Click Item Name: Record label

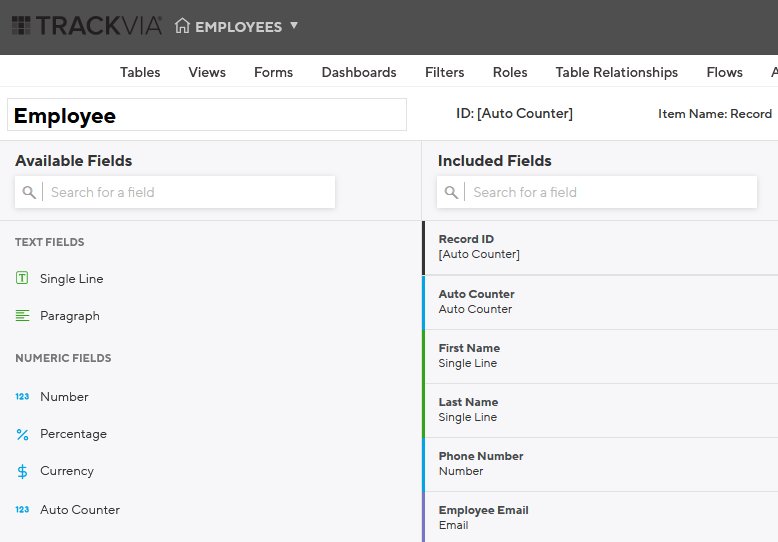click(x=714, y=114)
